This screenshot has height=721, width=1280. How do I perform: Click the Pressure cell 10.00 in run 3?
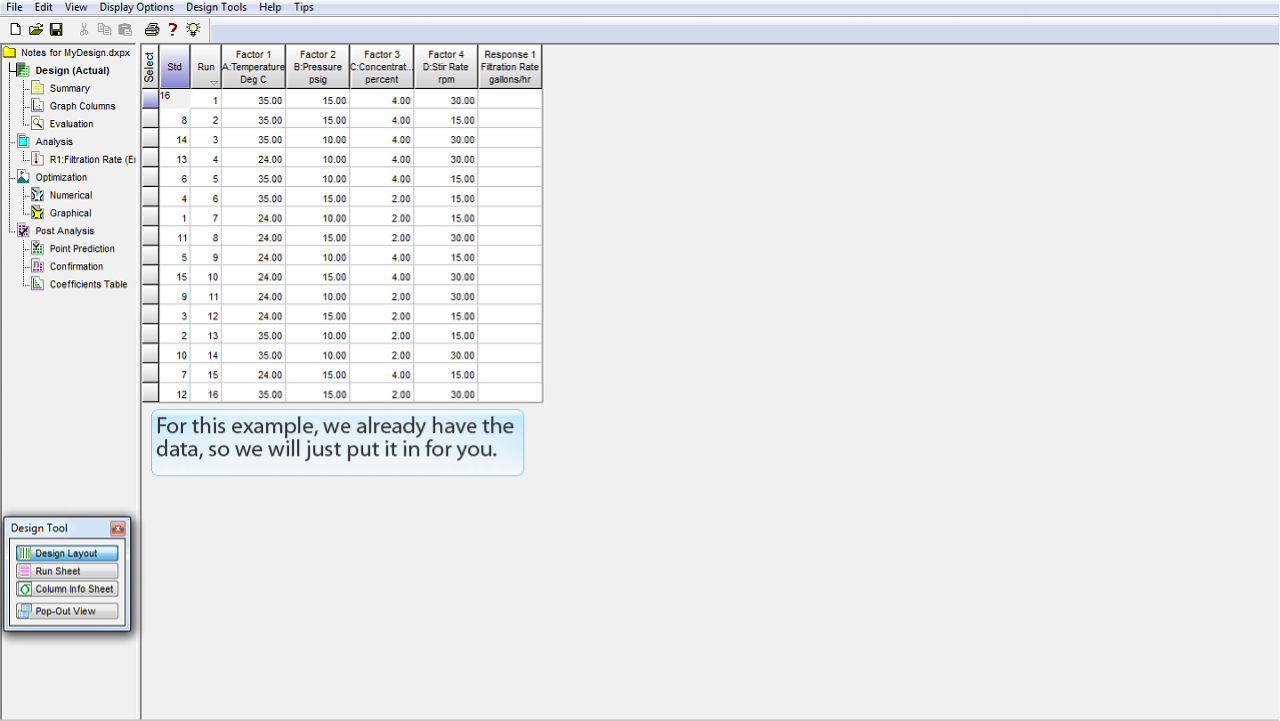tap(318, 139)
